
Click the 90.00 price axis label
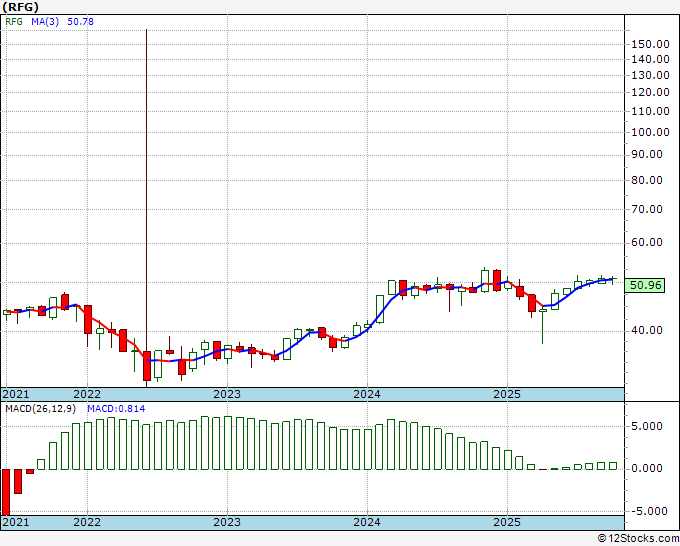647,154
